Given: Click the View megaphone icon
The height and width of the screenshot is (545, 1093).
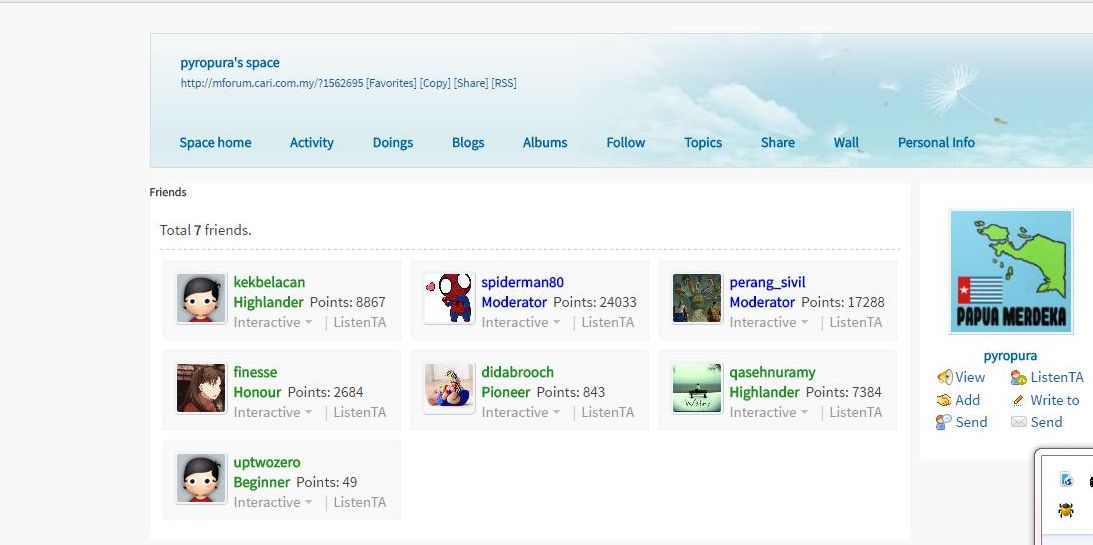Looking at the screenshot, I should pos(945,377).
